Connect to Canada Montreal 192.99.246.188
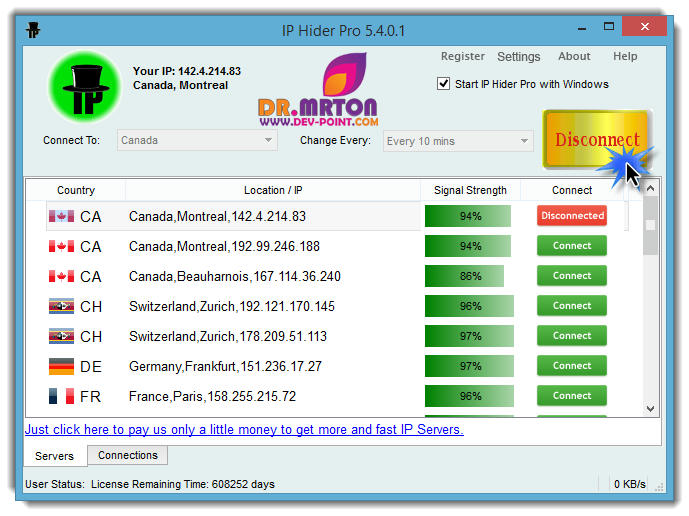The width and height of the screenshot is (689, 516). click(x=572, y=246)
